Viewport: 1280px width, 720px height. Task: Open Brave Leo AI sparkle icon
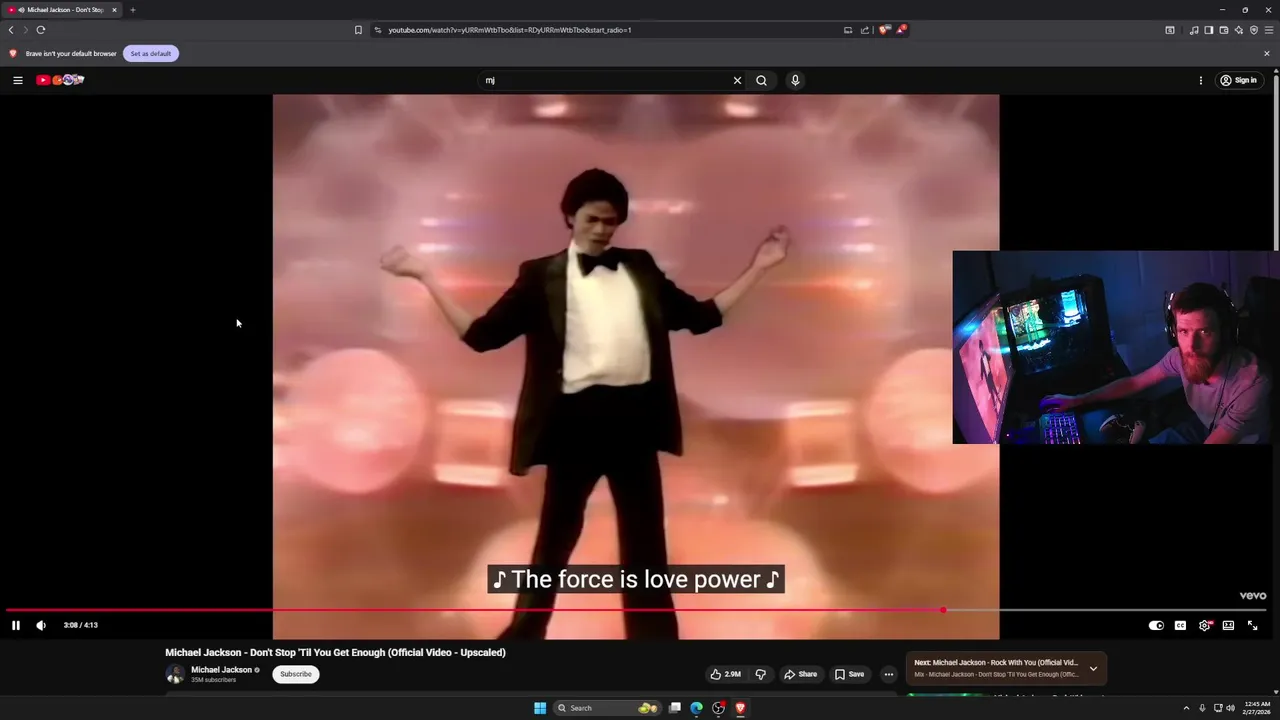point(1239,30)
